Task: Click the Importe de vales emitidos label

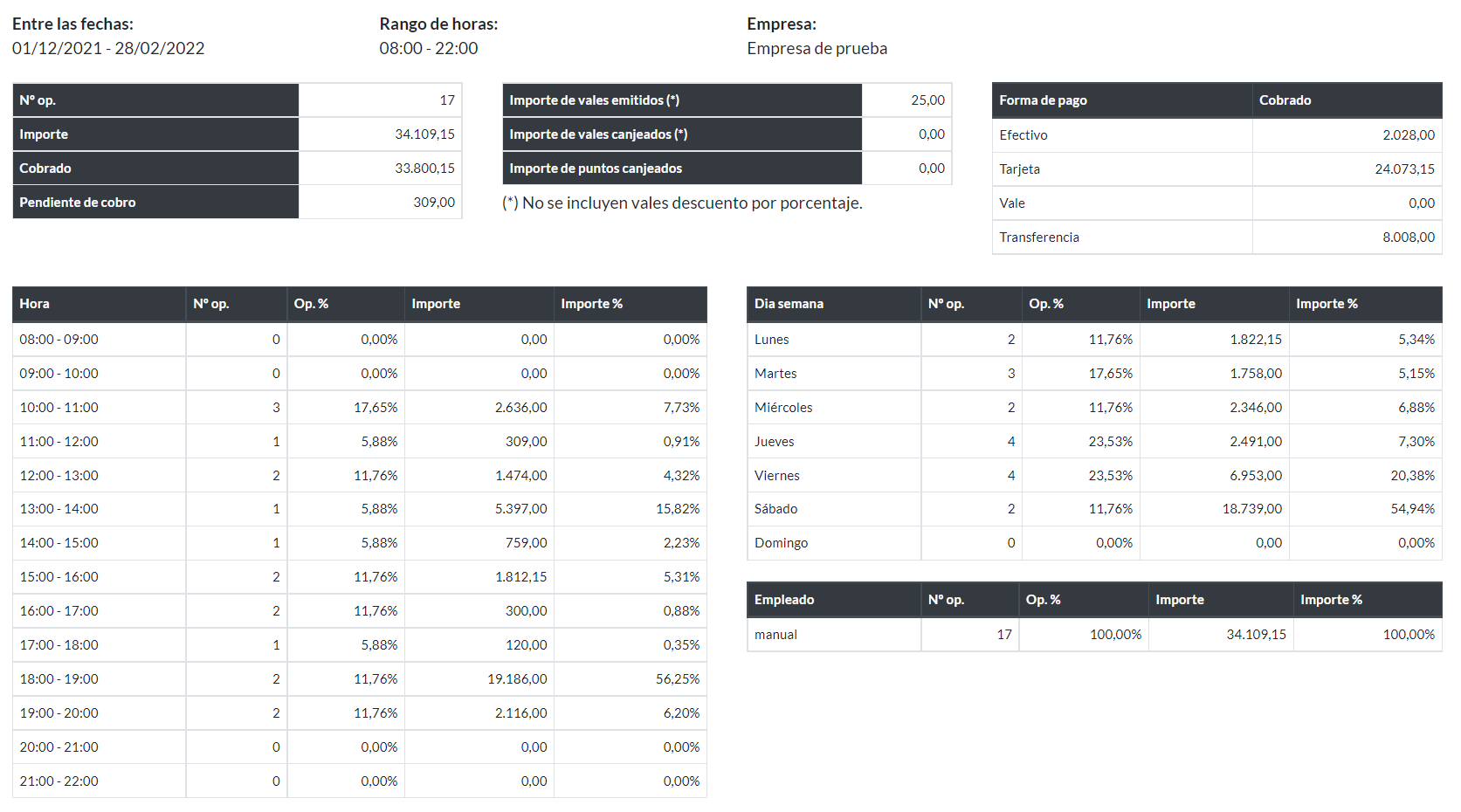Action: (x=594, y=100)
